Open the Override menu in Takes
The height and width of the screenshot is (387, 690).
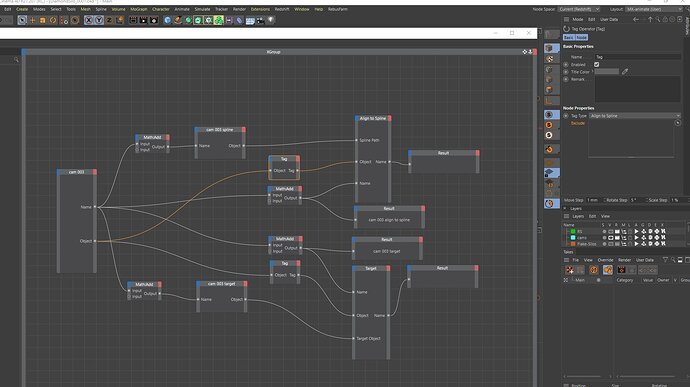tap(605, 260)
